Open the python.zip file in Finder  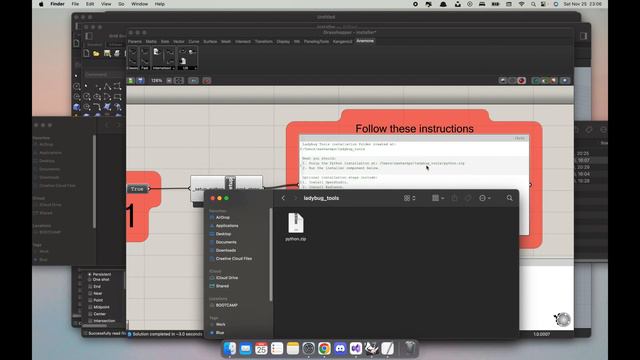click(296, 227)
